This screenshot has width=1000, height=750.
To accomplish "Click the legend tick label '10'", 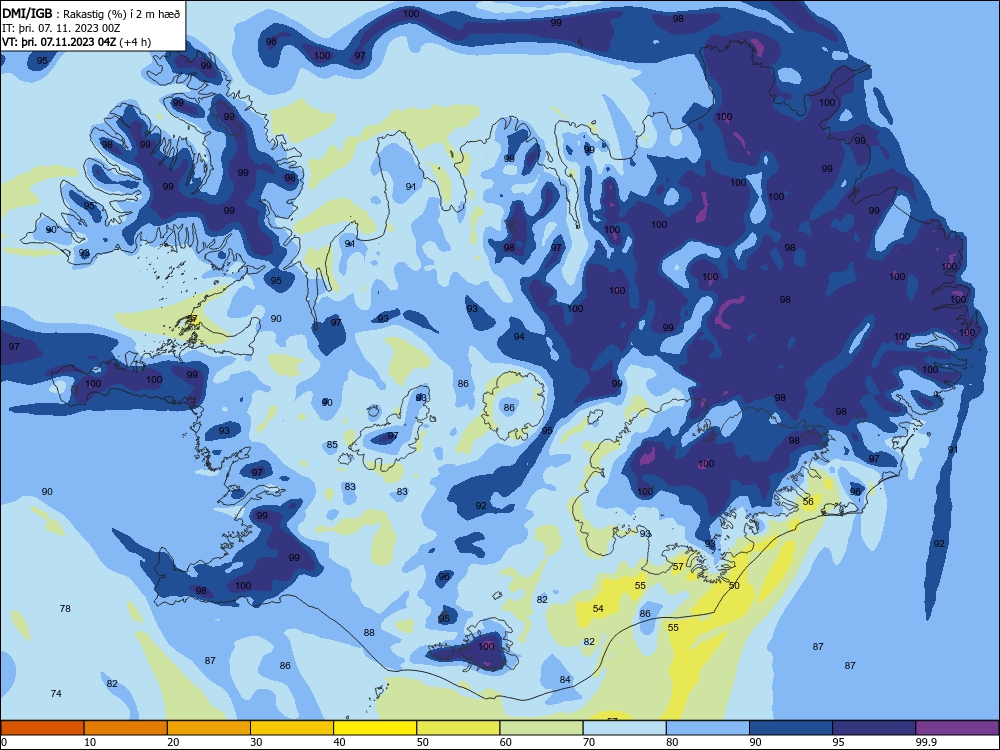I will pyautogui.click(x=90, y=742).
